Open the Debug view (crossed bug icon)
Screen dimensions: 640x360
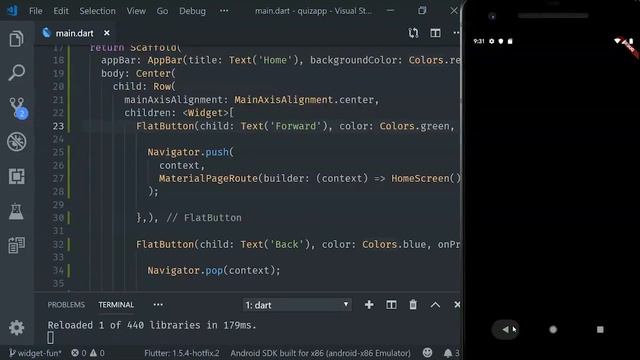click(16, 142)
